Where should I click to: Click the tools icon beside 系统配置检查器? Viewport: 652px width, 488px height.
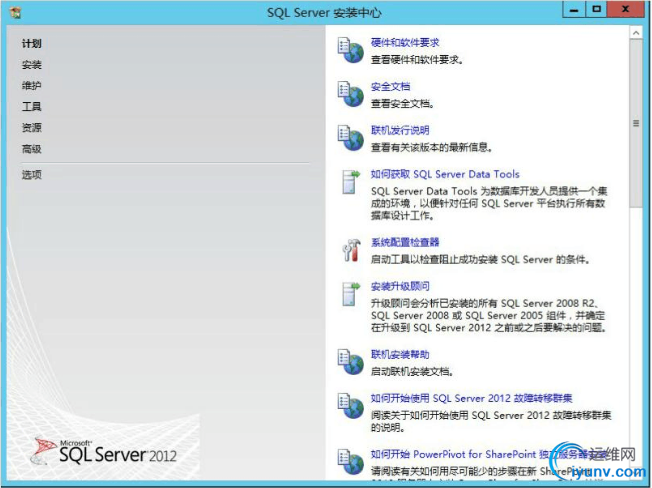pos(351,250)
